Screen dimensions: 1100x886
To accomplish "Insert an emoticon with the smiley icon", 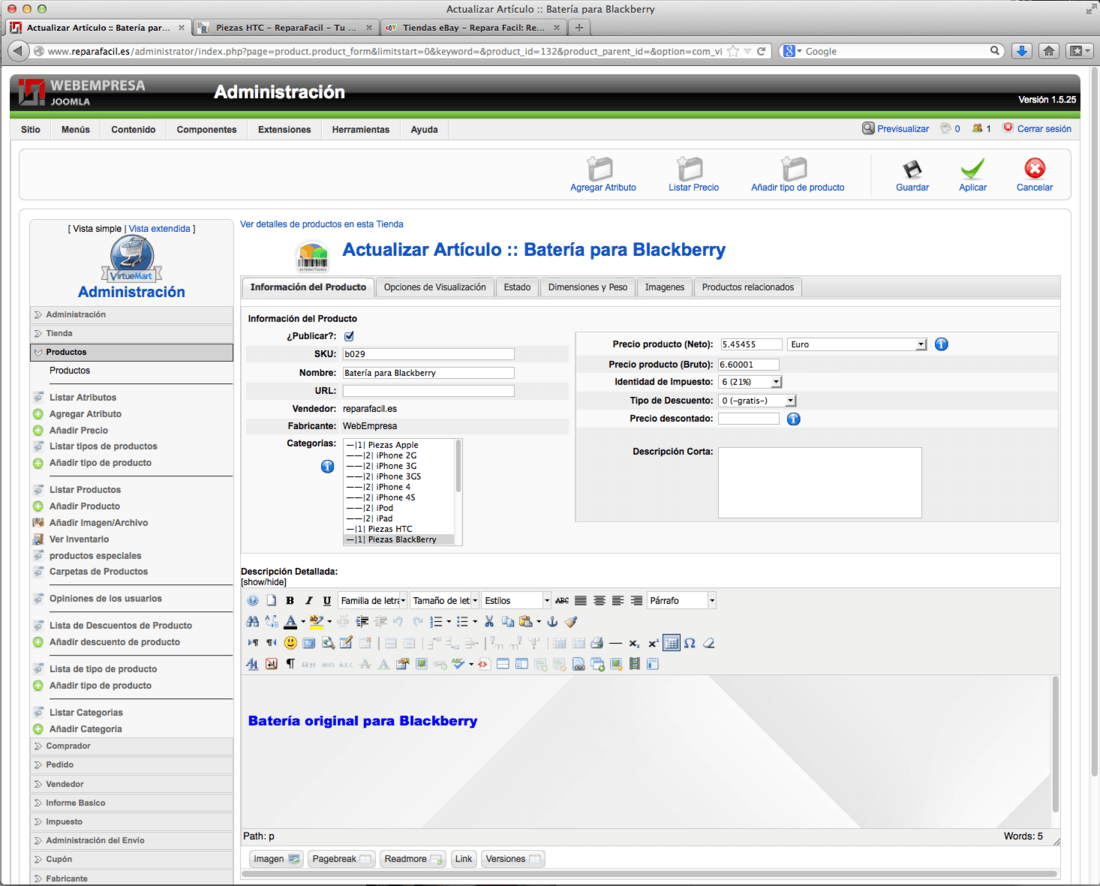I will [x=290, y=643].
